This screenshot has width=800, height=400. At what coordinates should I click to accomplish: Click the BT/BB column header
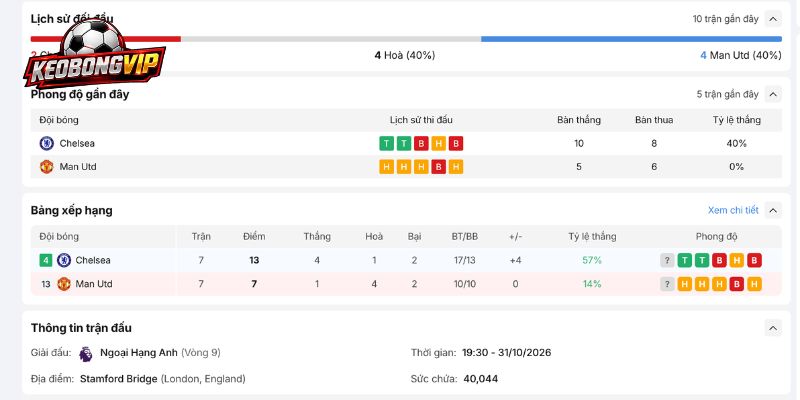click(465, 237)
